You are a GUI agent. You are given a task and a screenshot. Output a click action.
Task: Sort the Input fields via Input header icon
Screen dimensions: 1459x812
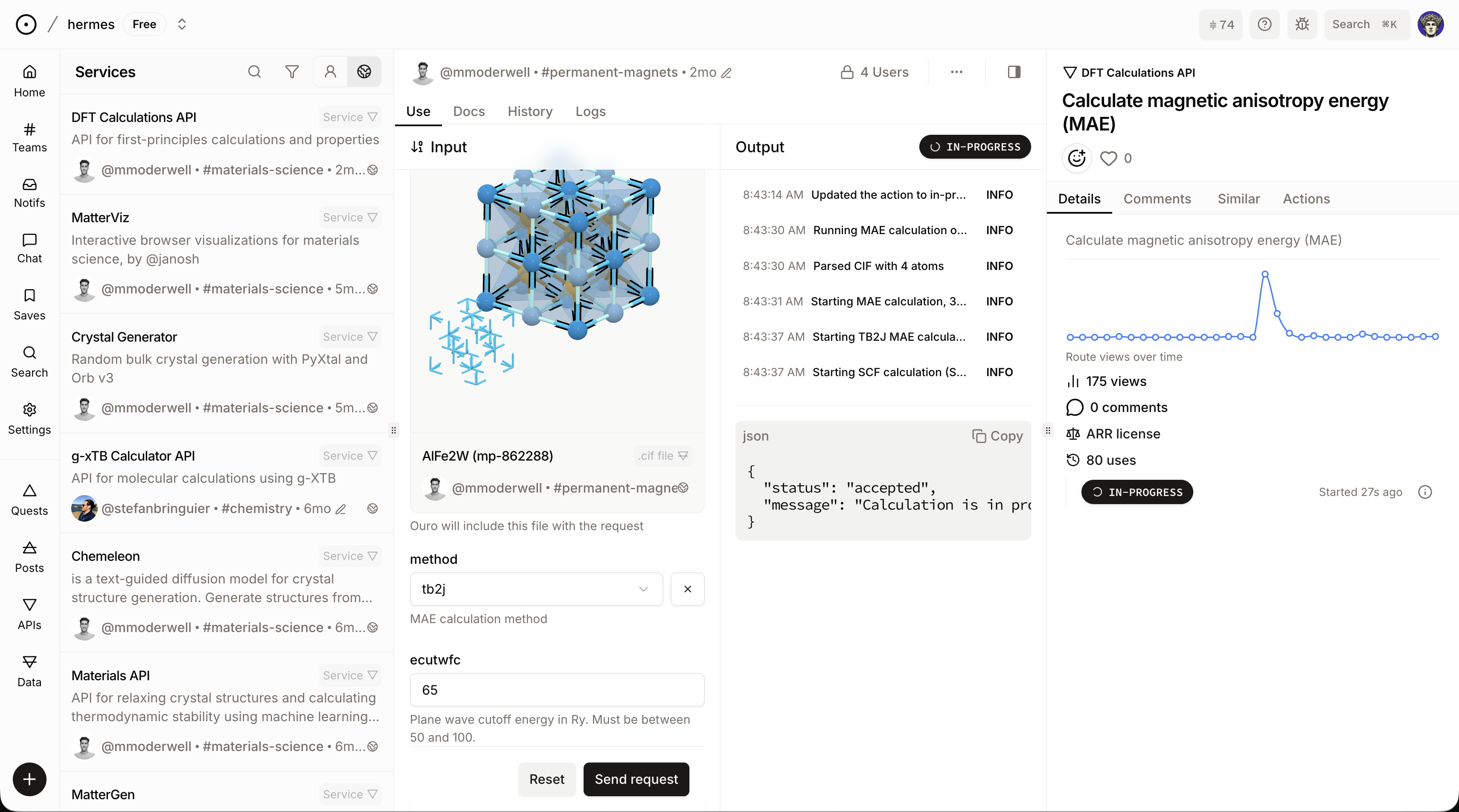tap(417, 147)
